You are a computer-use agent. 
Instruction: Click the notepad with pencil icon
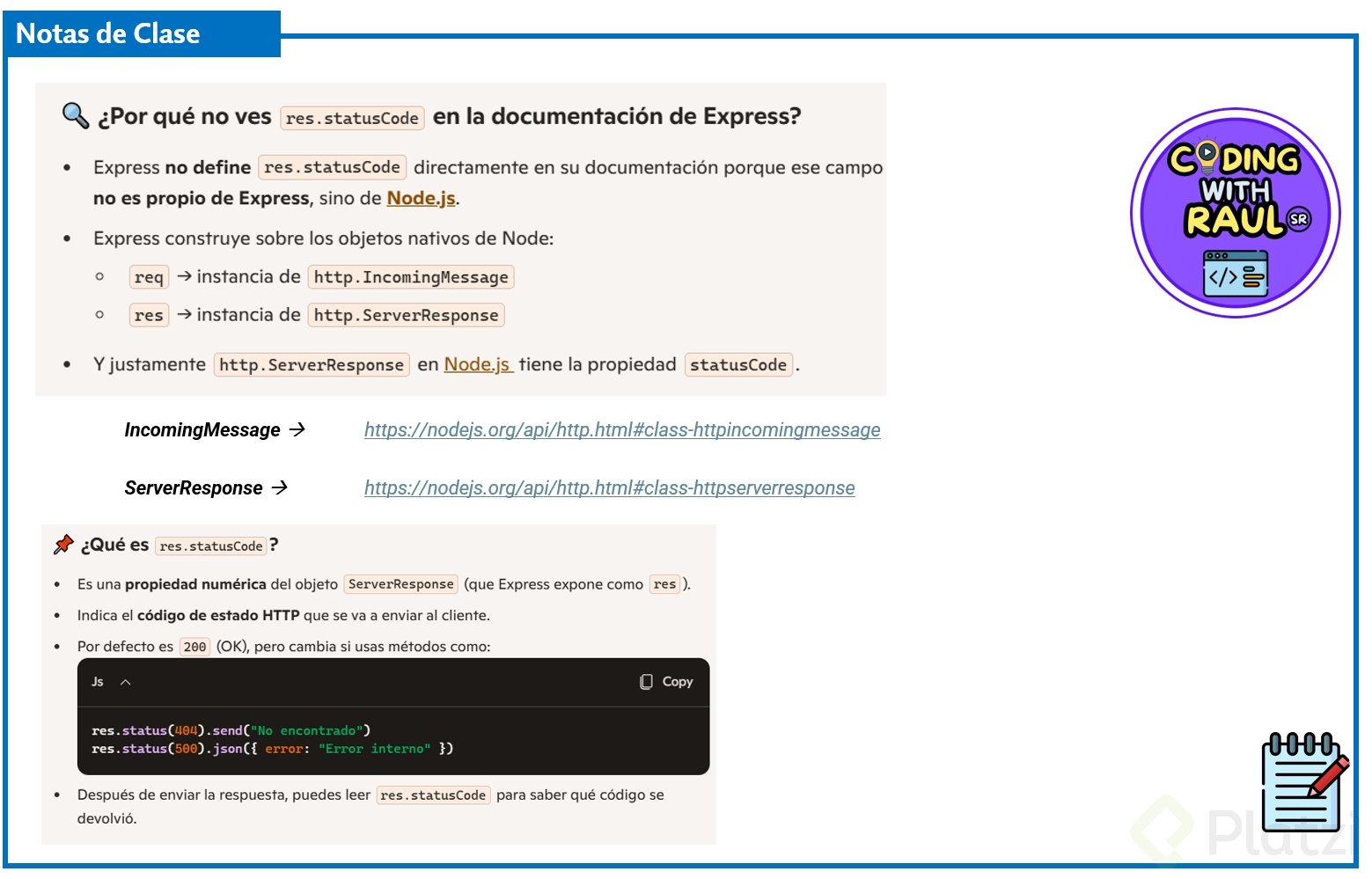point(1305,782)
